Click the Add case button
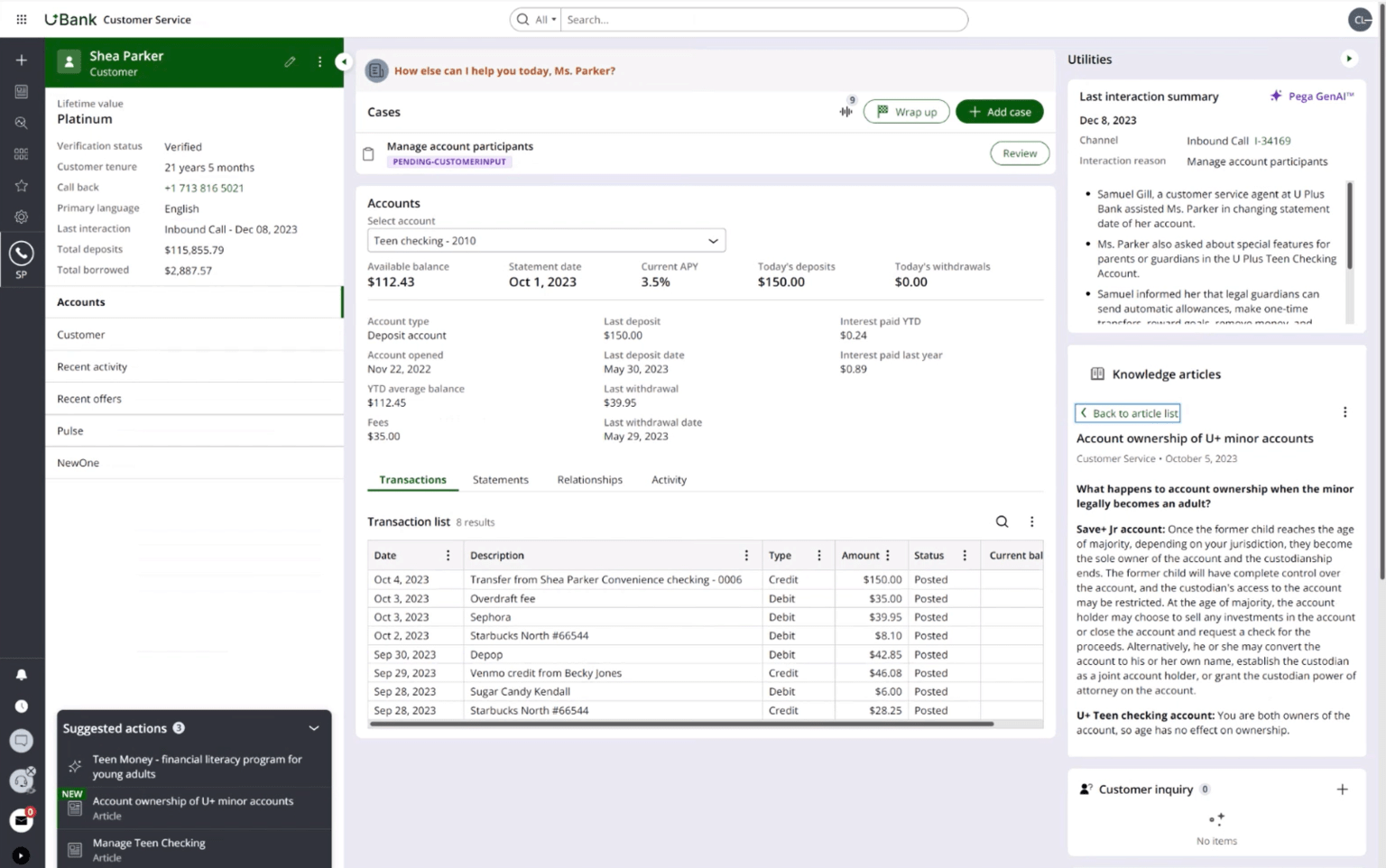 coord(999,112)
